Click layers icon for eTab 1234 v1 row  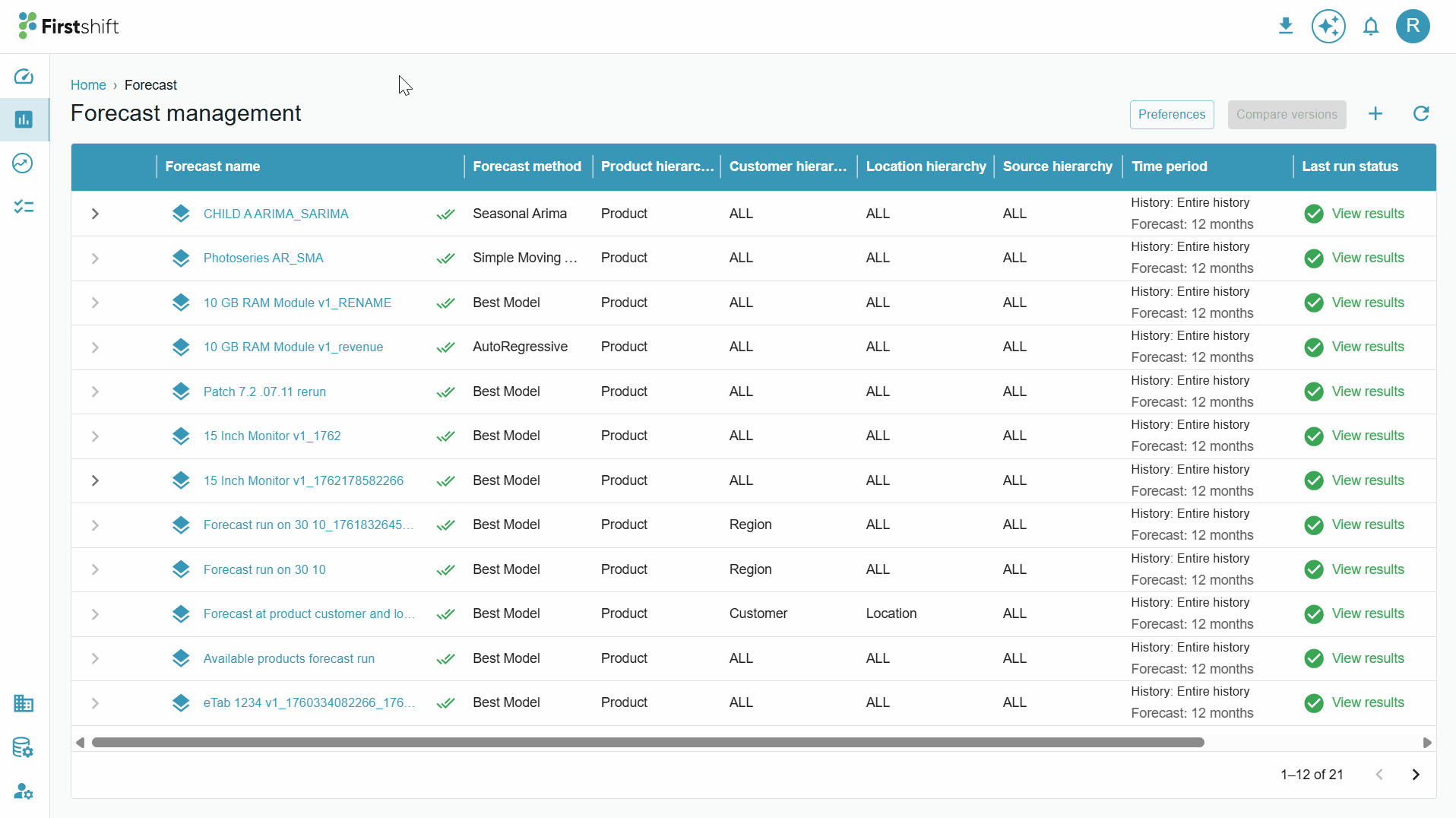pos(181,703)
